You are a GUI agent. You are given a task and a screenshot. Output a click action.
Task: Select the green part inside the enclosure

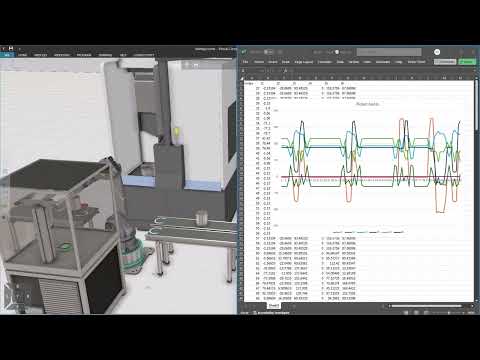[66, 247]
